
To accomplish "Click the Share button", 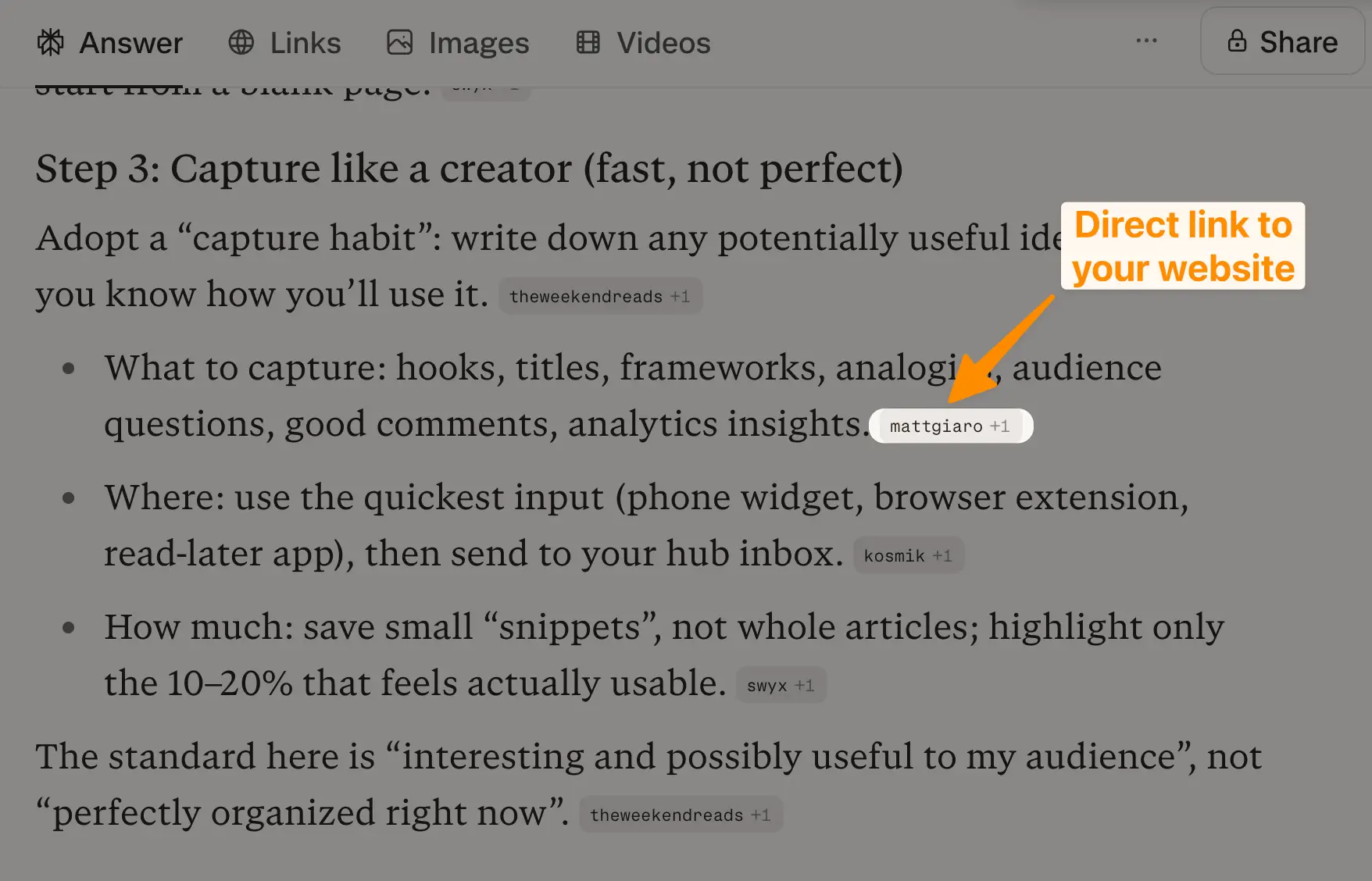I will (1282, 41).
